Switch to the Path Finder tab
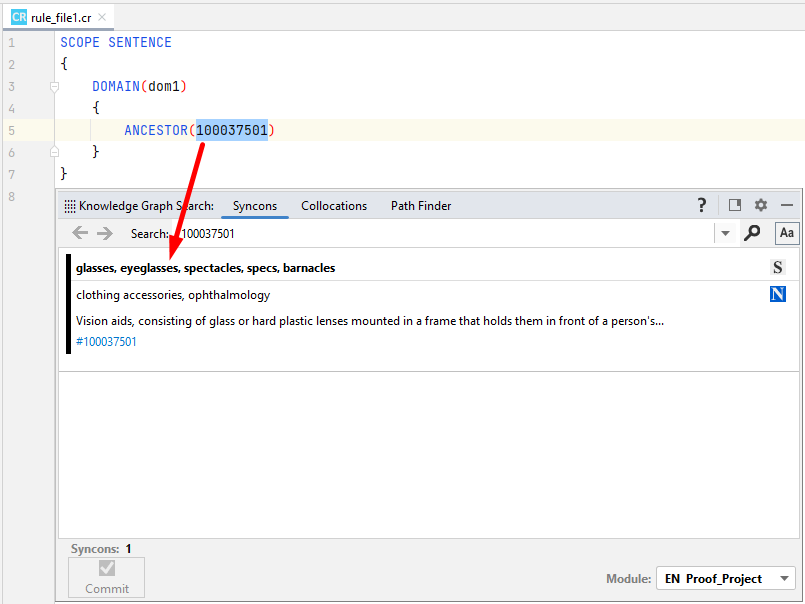Viewport: 805px width, 604px height. (421, 206)
